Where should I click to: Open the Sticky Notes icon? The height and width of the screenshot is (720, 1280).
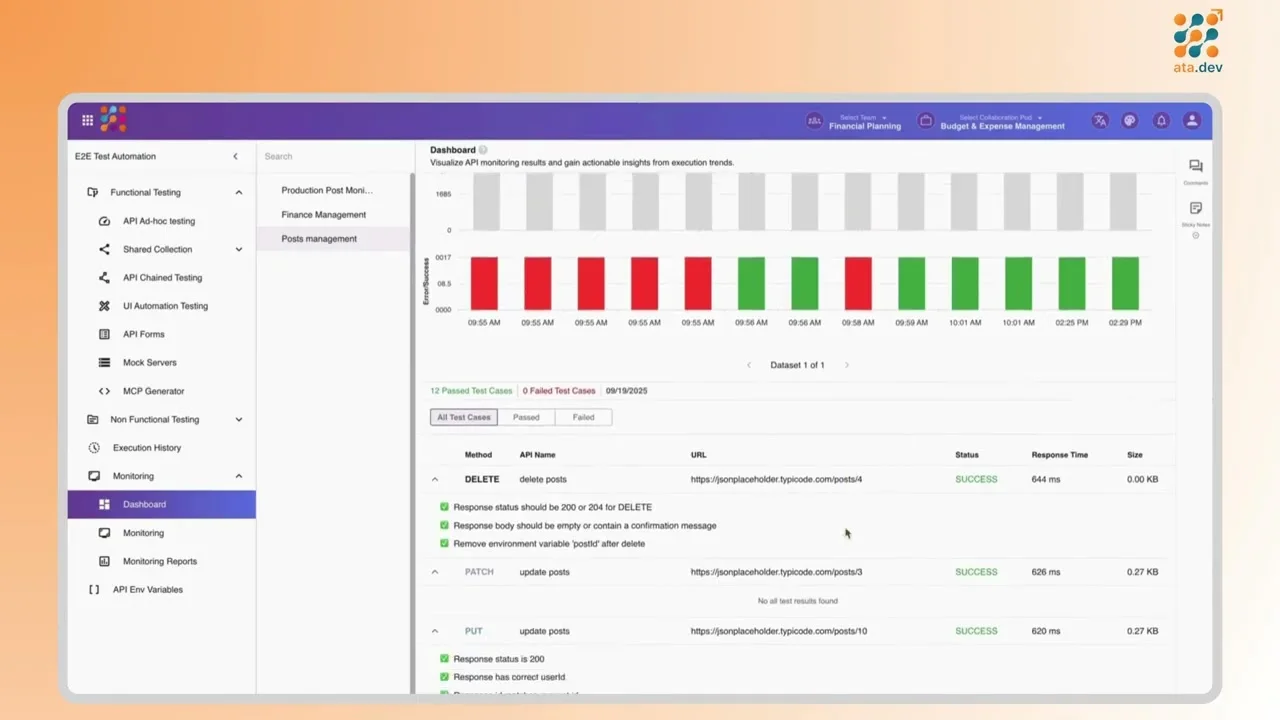[1195, 209]
